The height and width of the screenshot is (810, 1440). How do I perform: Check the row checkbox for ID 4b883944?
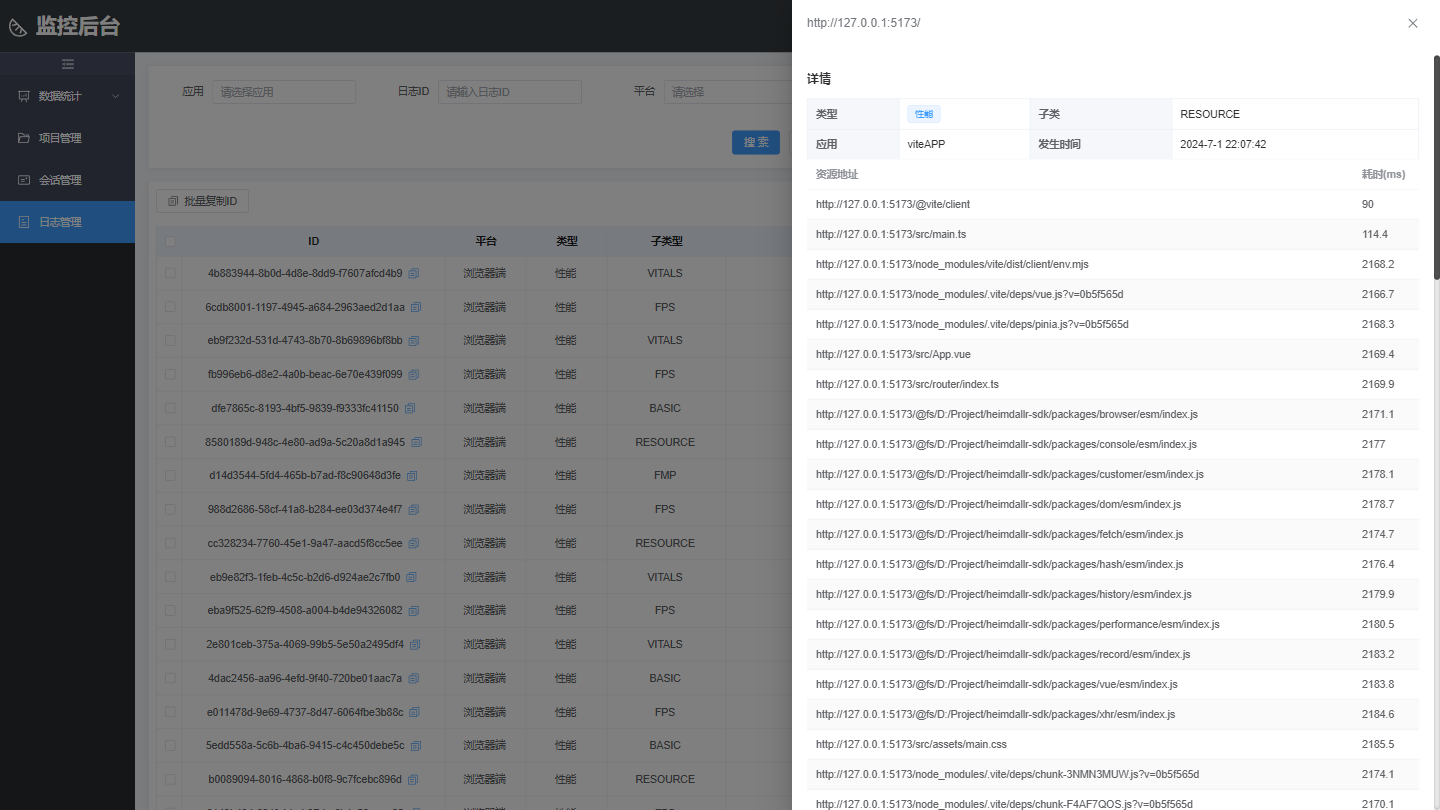click(x=169, y=273)
